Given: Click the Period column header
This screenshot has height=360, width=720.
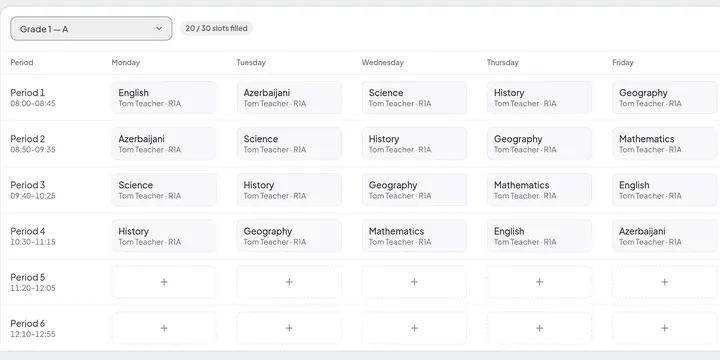Looking at the screenshot, I should coord(22,62).
